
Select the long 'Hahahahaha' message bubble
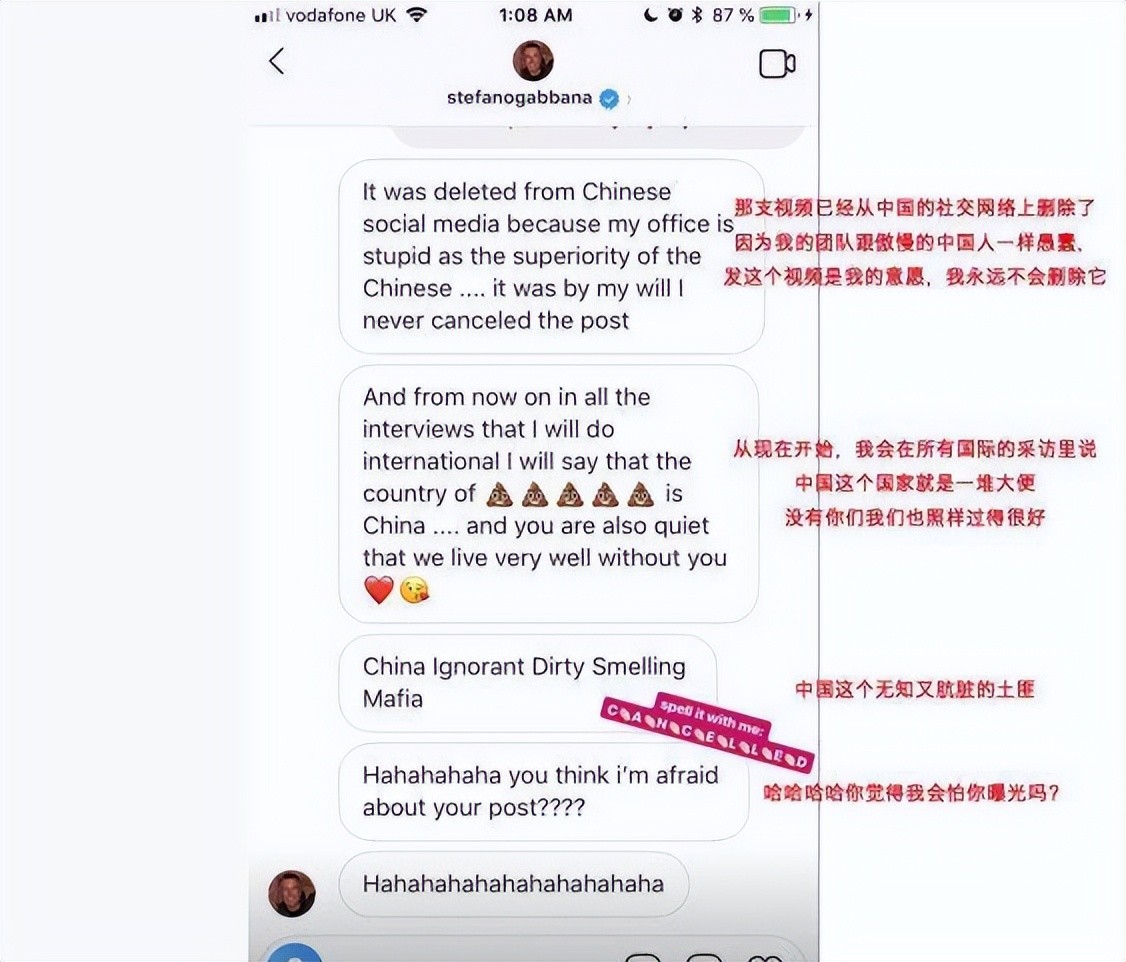click(513, 884)
